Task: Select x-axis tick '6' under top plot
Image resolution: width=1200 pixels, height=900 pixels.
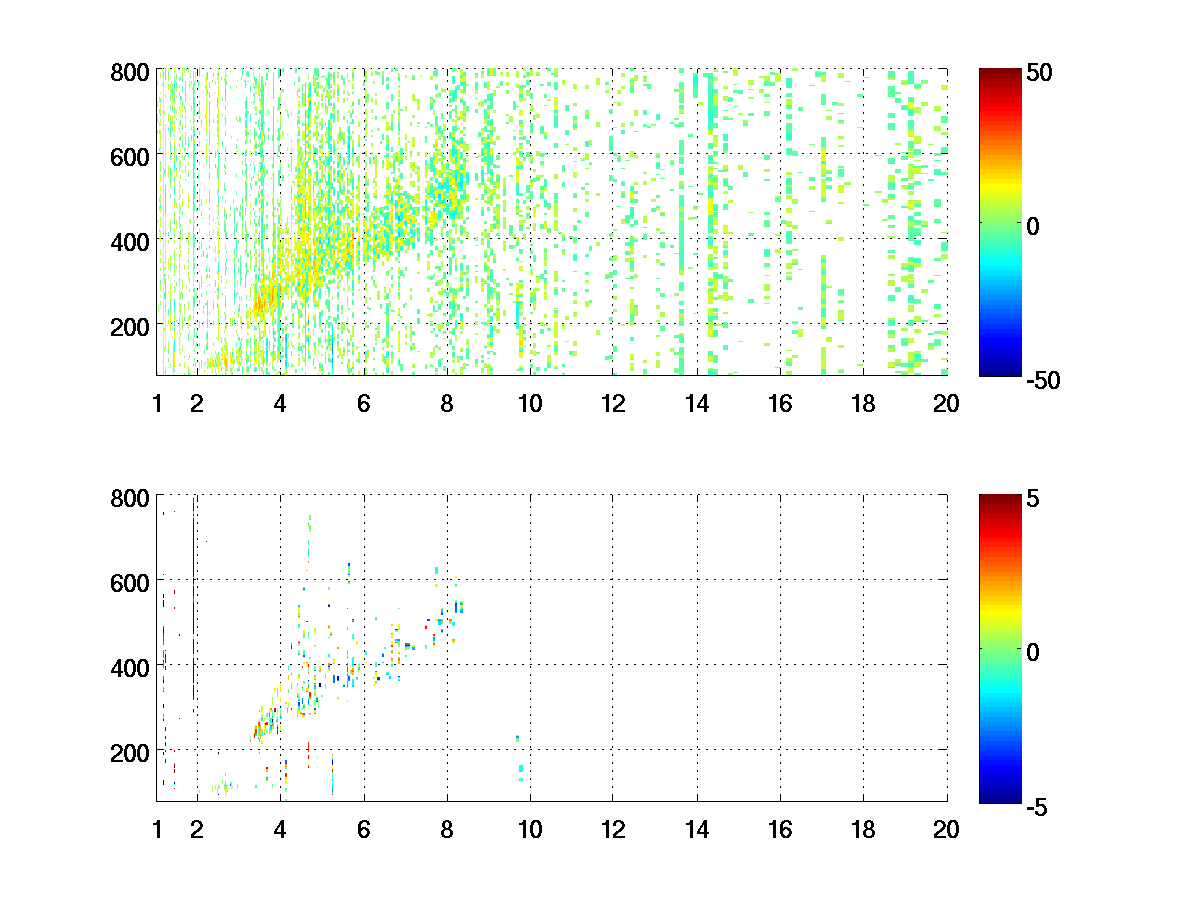Action: coord(364,404)
